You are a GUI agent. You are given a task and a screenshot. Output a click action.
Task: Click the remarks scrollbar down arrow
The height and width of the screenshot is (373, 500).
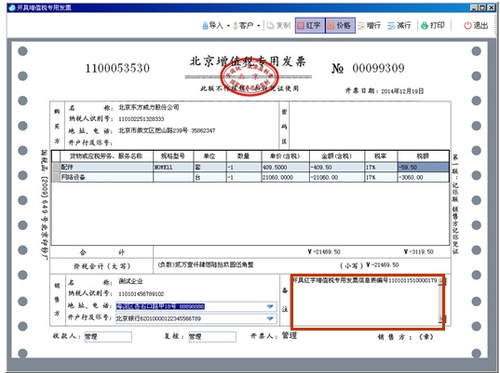coord(442,320)
